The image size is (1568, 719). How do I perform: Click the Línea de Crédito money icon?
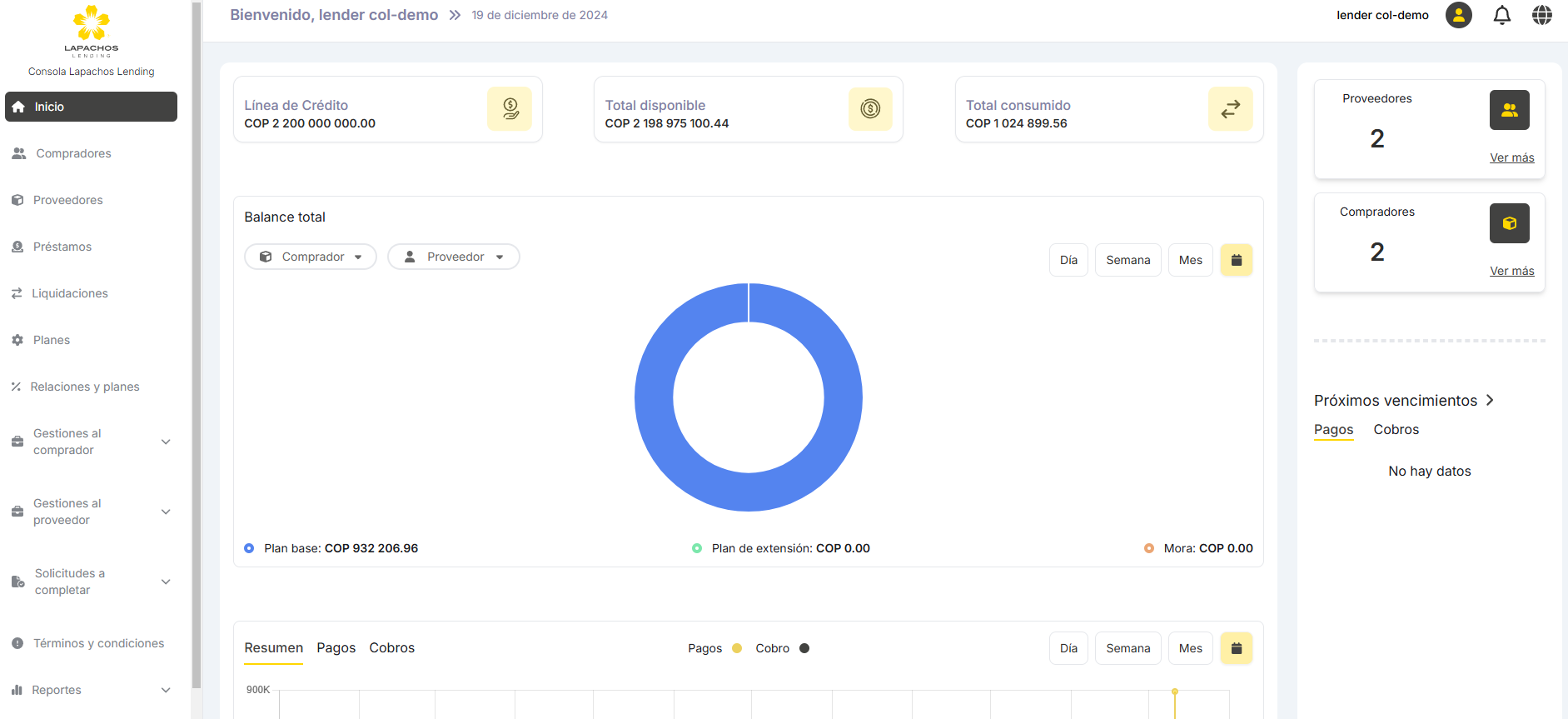(x=510, y=109)
